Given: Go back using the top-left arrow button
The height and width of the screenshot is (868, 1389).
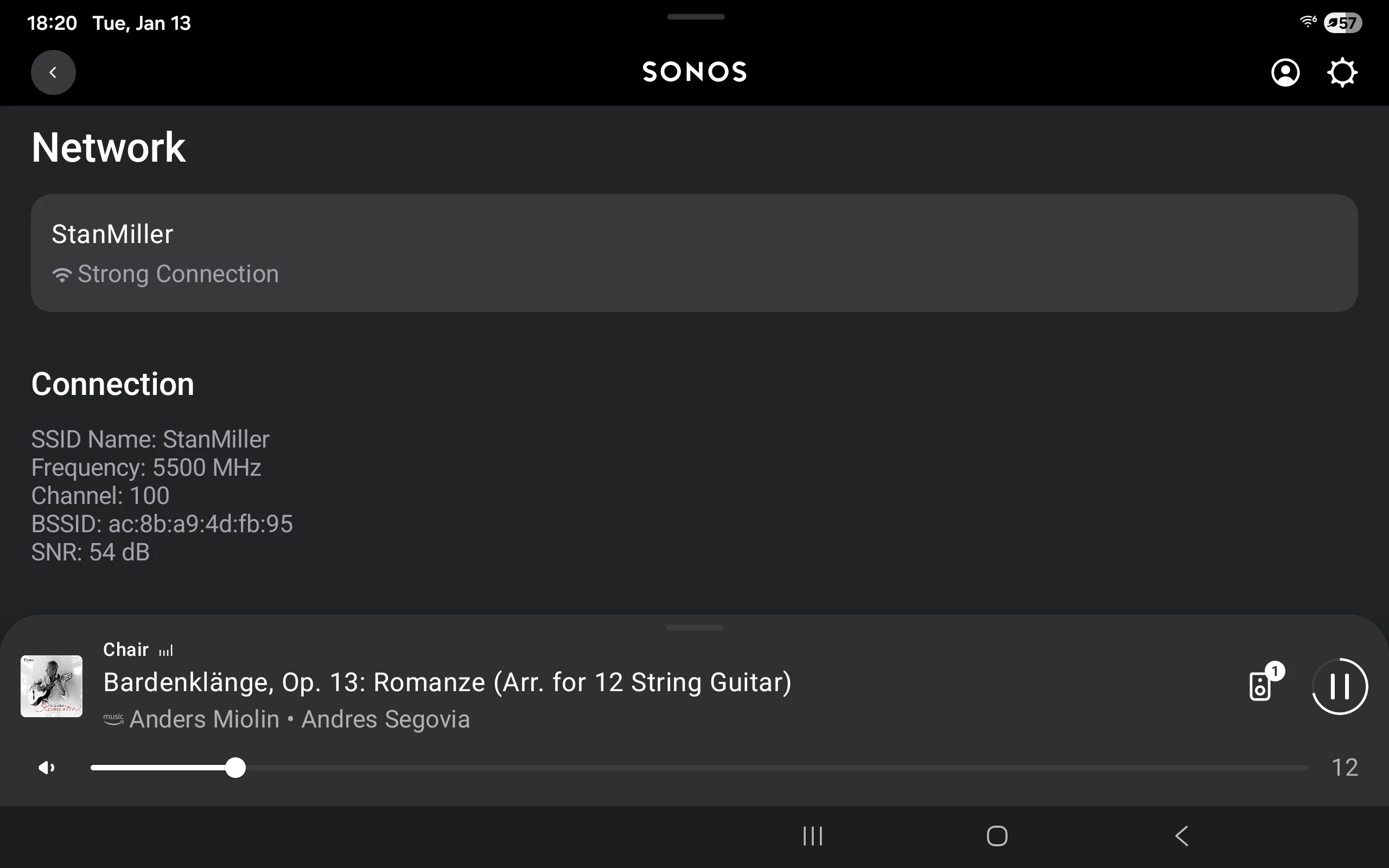Looking at the screenshot, I should pyautogui.click(x=53, y=72).
